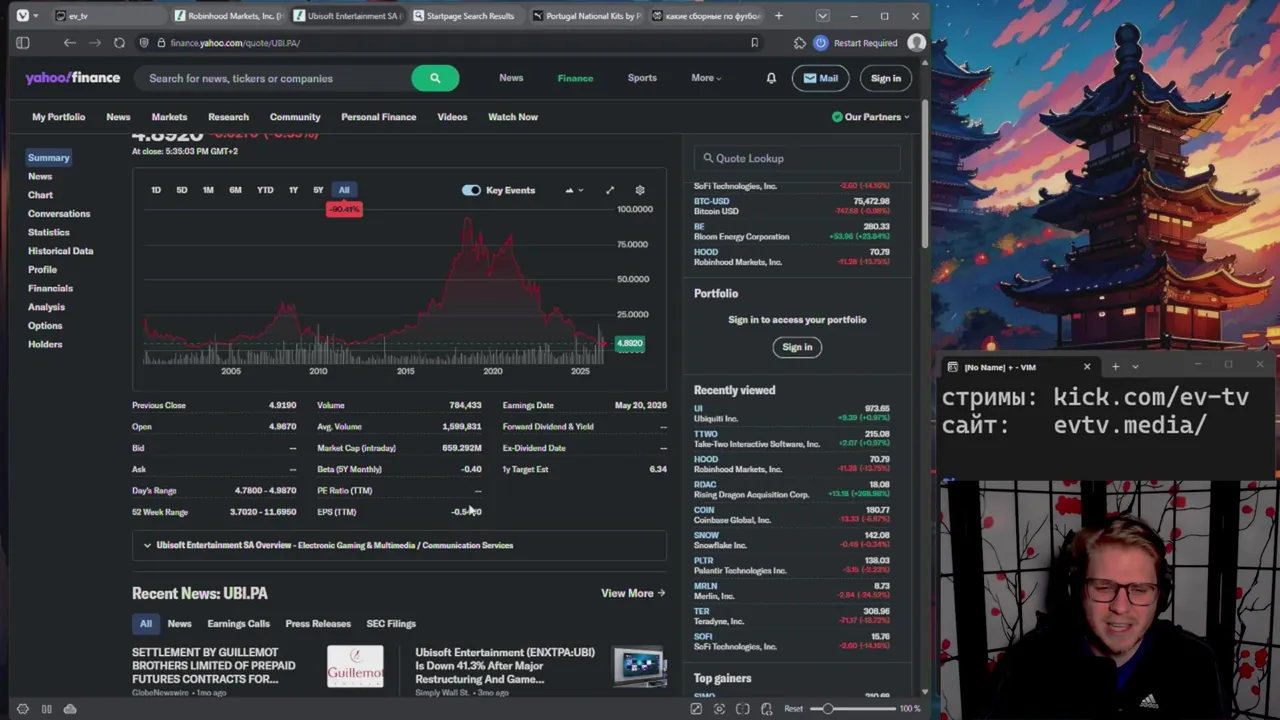Adjust the page zoom slider
Screen dimensions: 1280x720
coord(852,709)
